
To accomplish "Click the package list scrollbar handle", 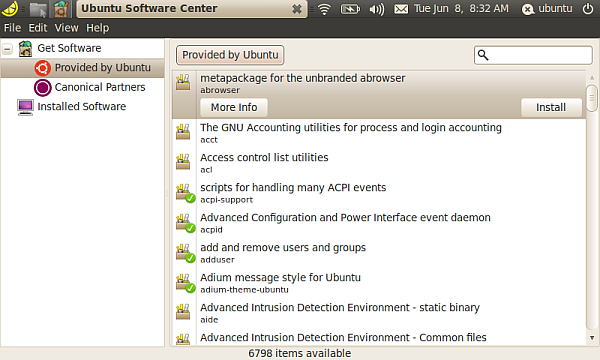I will click(592, 98).
